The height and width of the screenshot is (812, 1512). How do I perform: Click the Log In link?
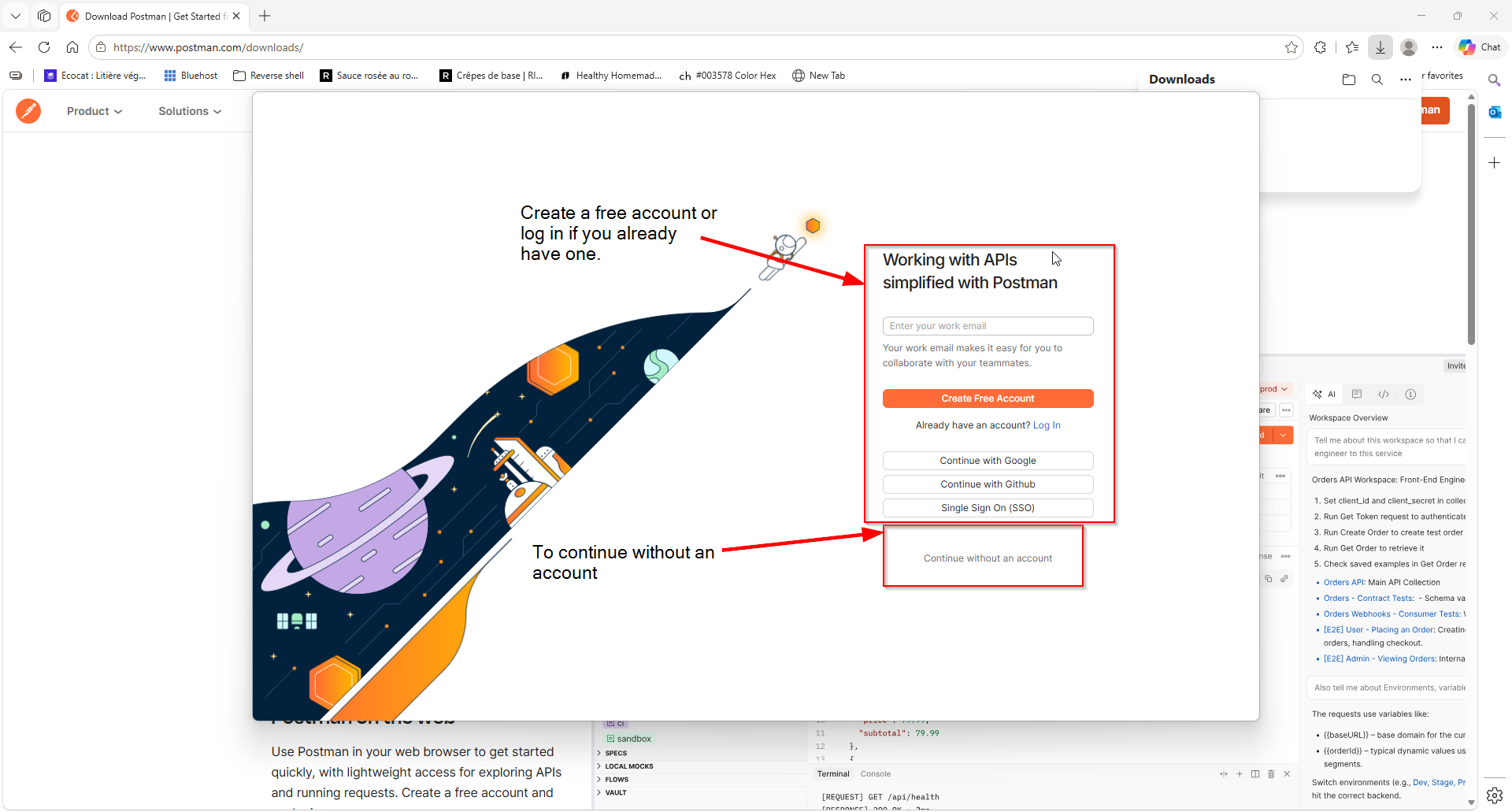[x=1047, y=425]
